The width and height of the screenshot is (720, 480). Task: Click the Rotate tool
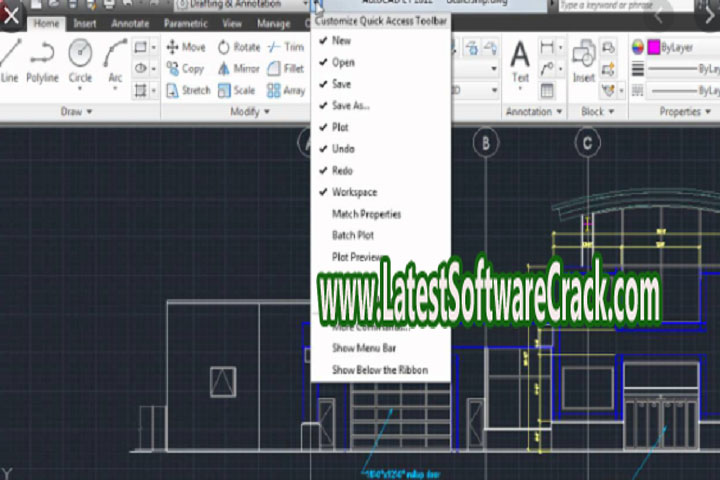click(x=238, y=47)
